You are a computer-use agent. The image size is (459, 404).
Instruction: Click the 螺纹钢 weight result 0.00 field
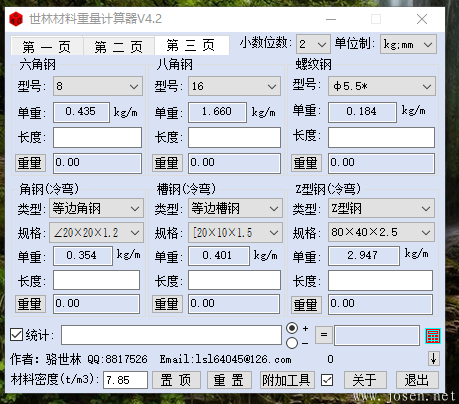381,163
